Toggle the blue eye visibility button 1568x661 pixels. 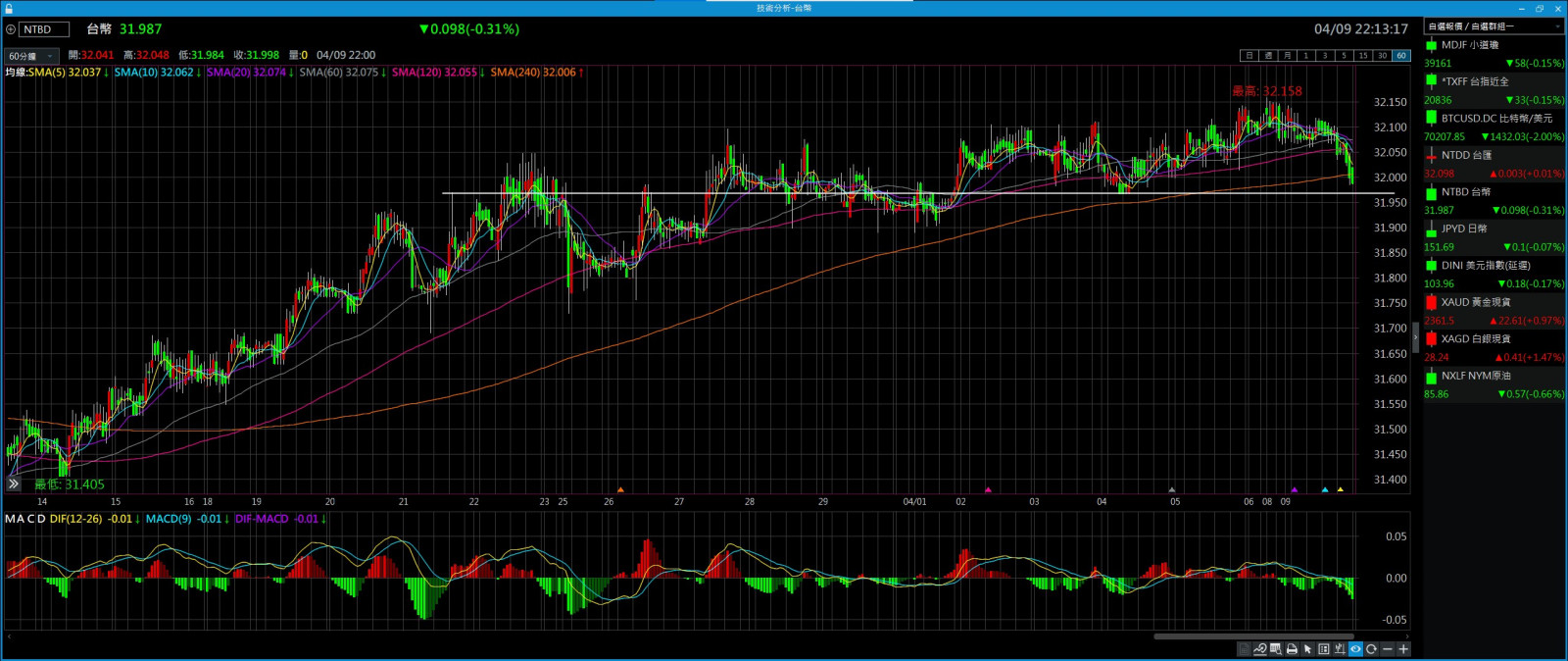[x=1355, y=649]
